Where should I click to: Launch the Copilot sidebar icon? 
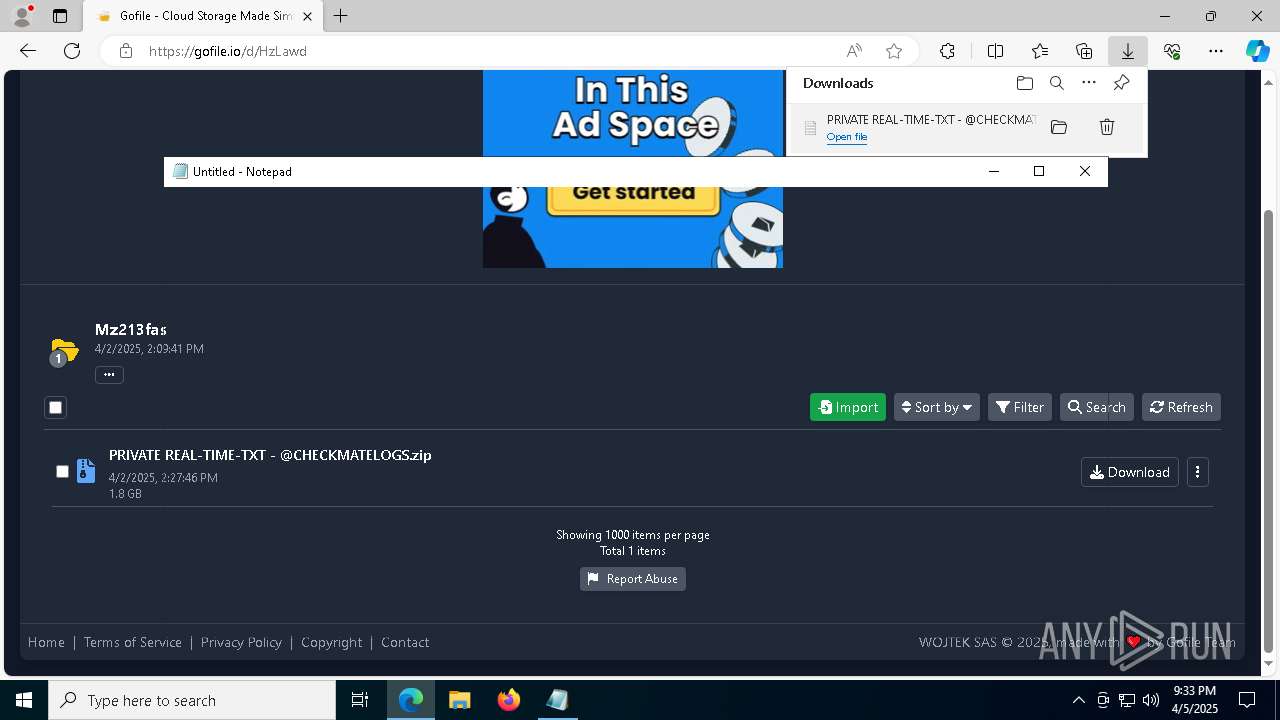(x=1258, y=51)
